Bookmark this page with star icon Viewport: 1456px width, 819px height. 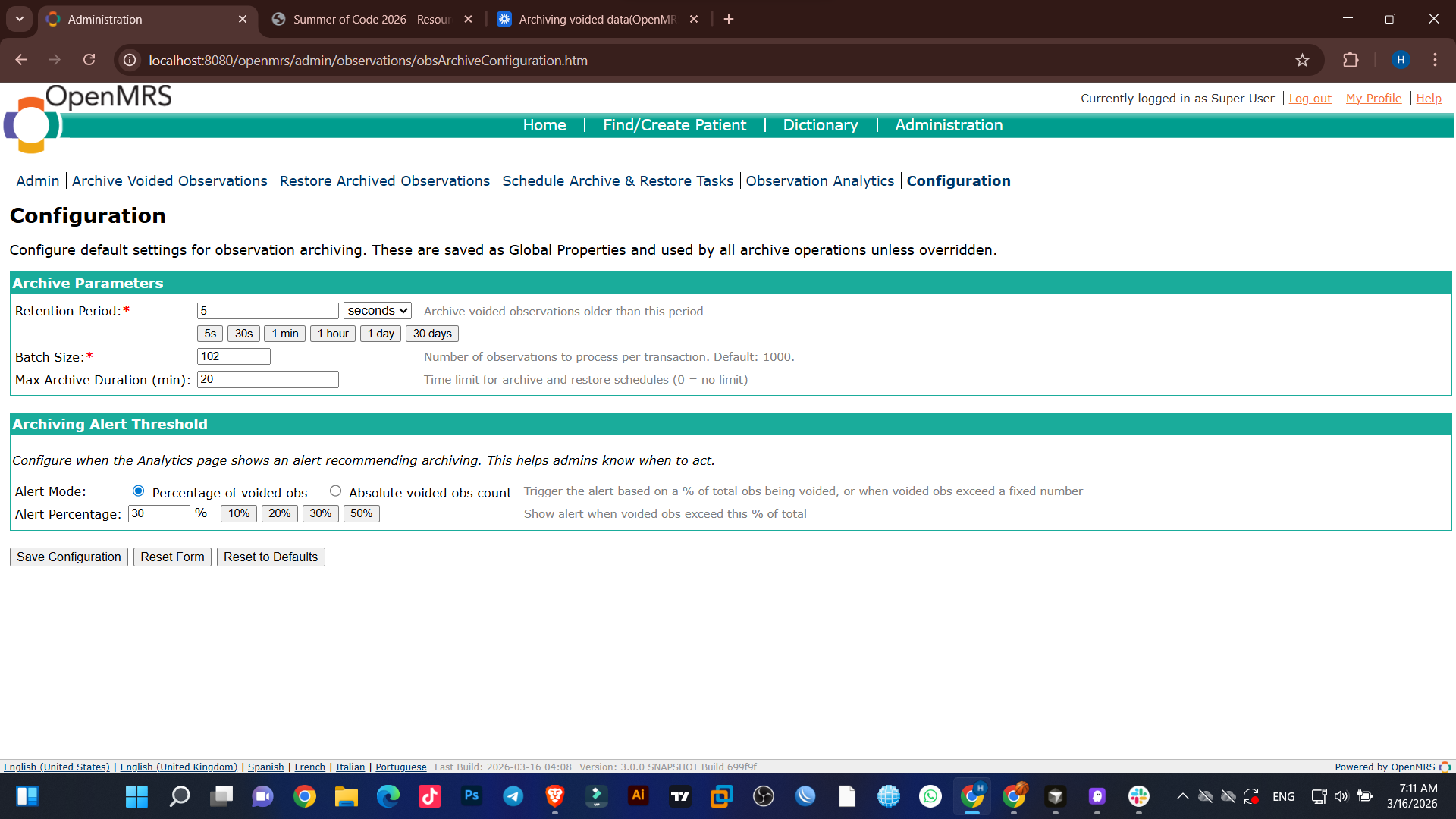(1302, 60)
